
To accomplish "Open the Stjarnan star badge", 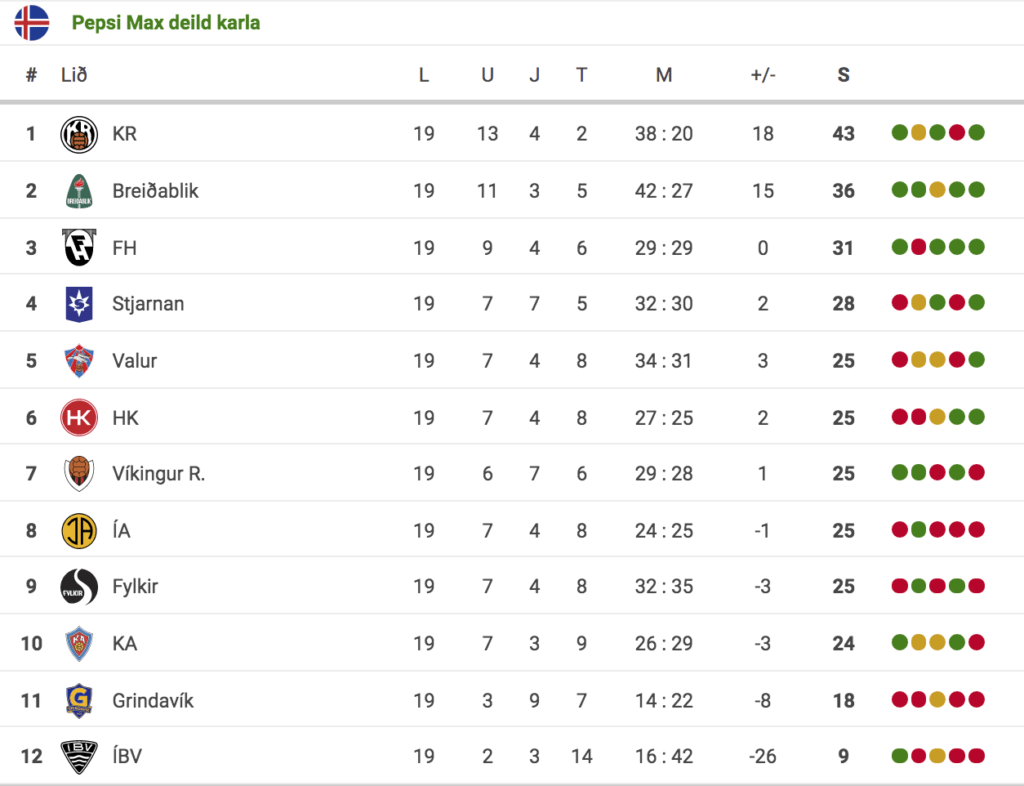I will pyautogui.click(x=79, y=304).
